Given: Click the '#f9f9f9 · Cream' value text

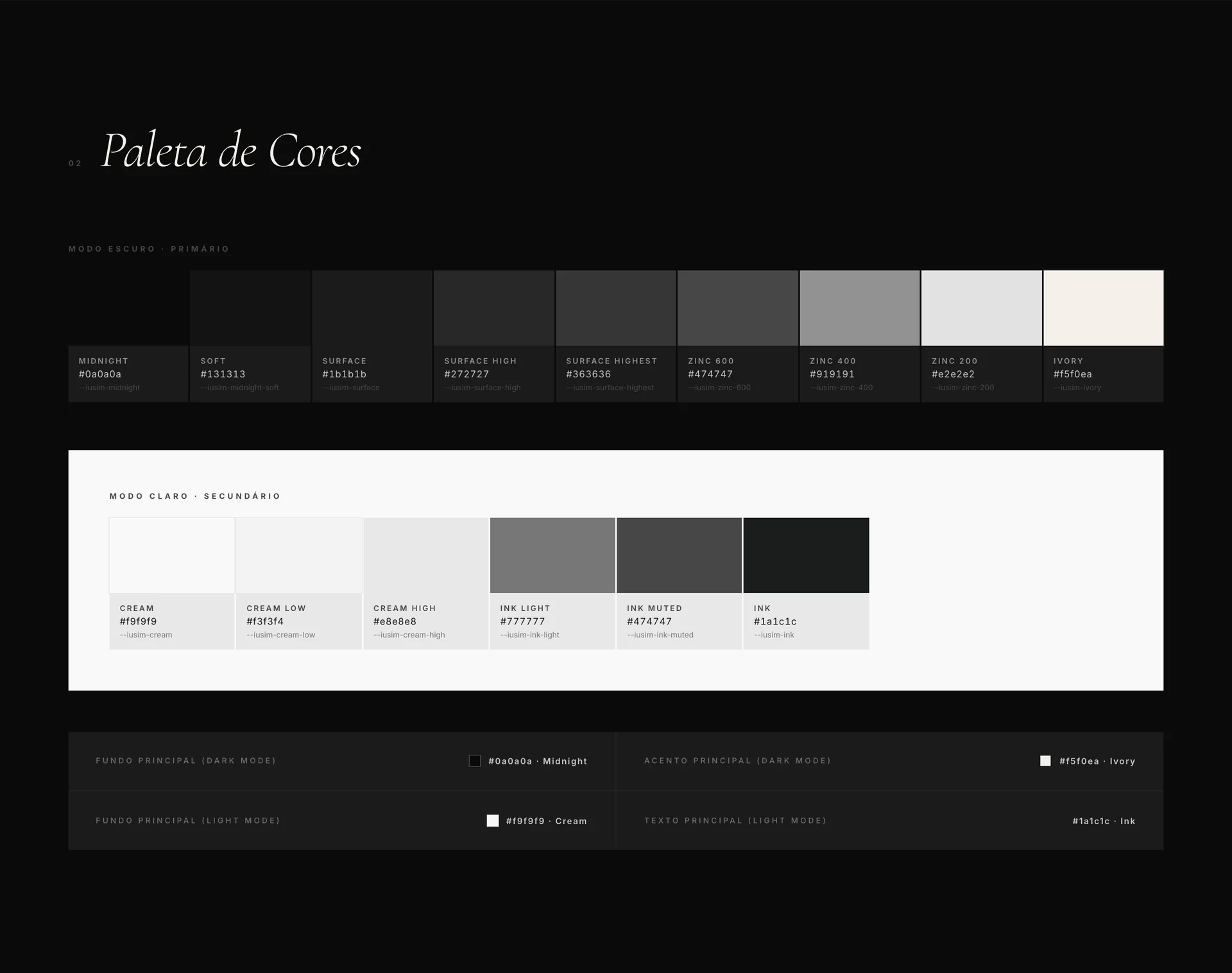Looking at the screenshot, I should click(x=547, y=821).
